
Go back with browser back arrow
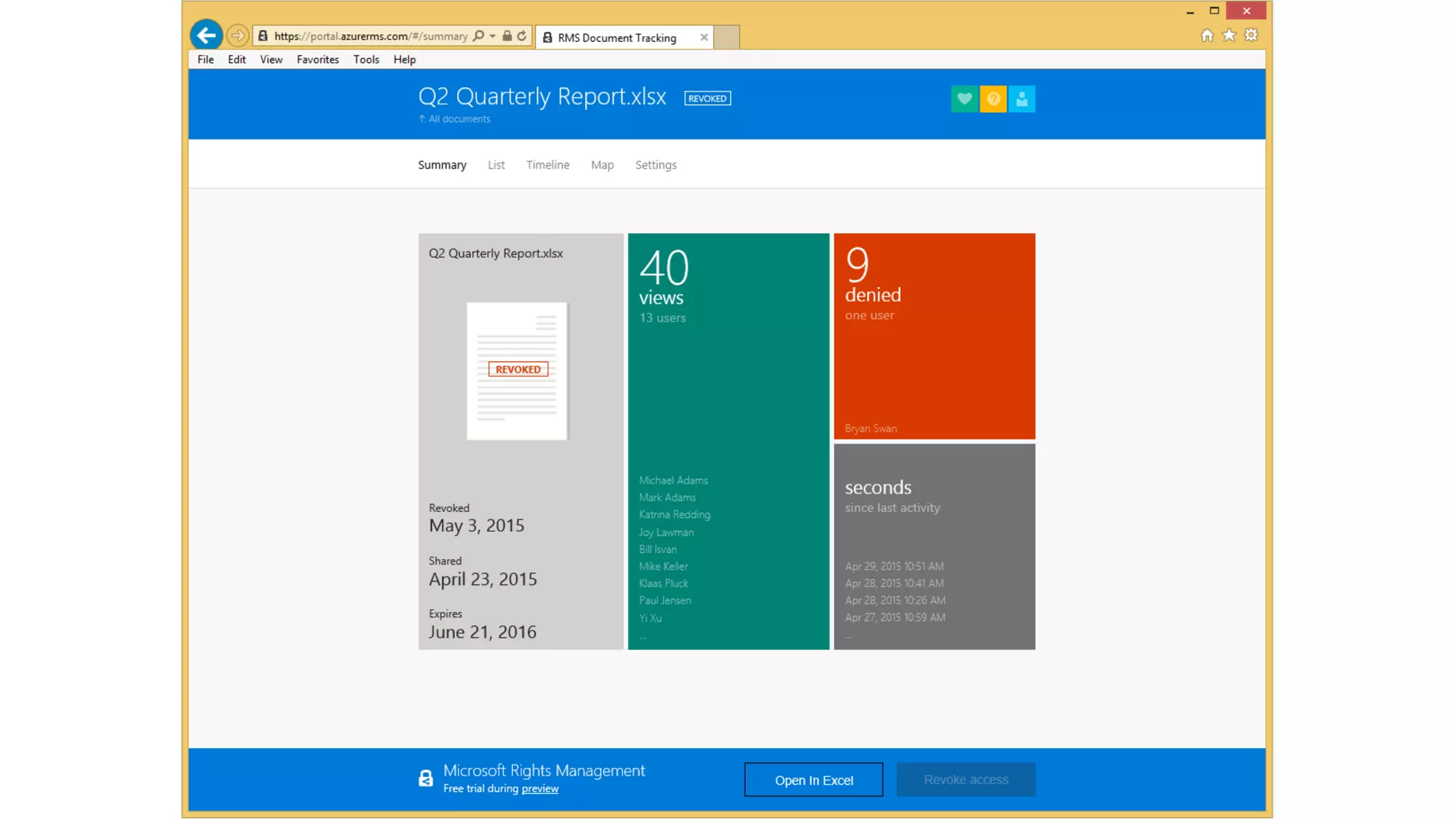tap(206, 35)
